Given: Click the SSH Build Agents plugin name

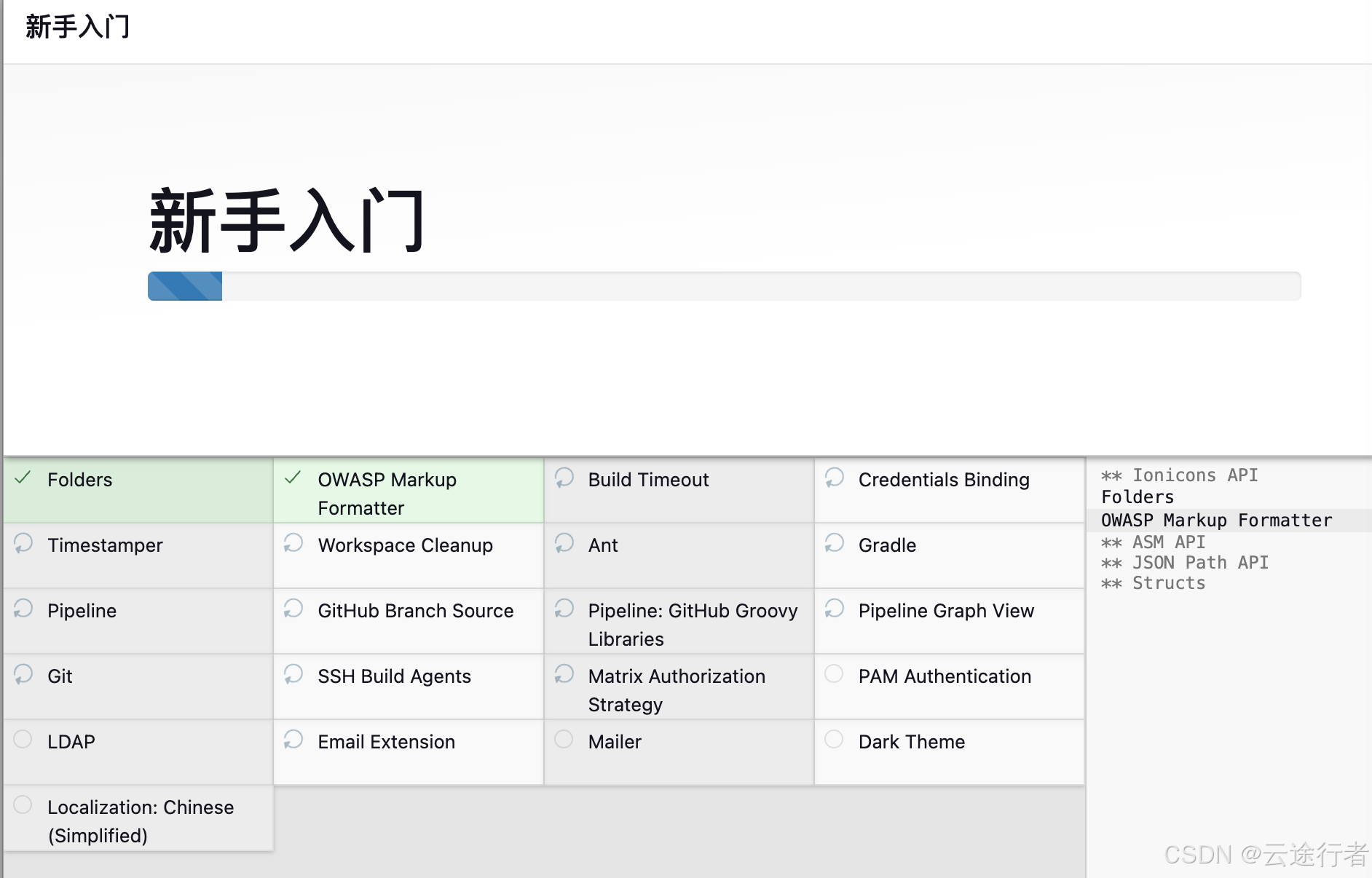Looking at the screenshot, I should pyautogui.click(x=394, y=676).
